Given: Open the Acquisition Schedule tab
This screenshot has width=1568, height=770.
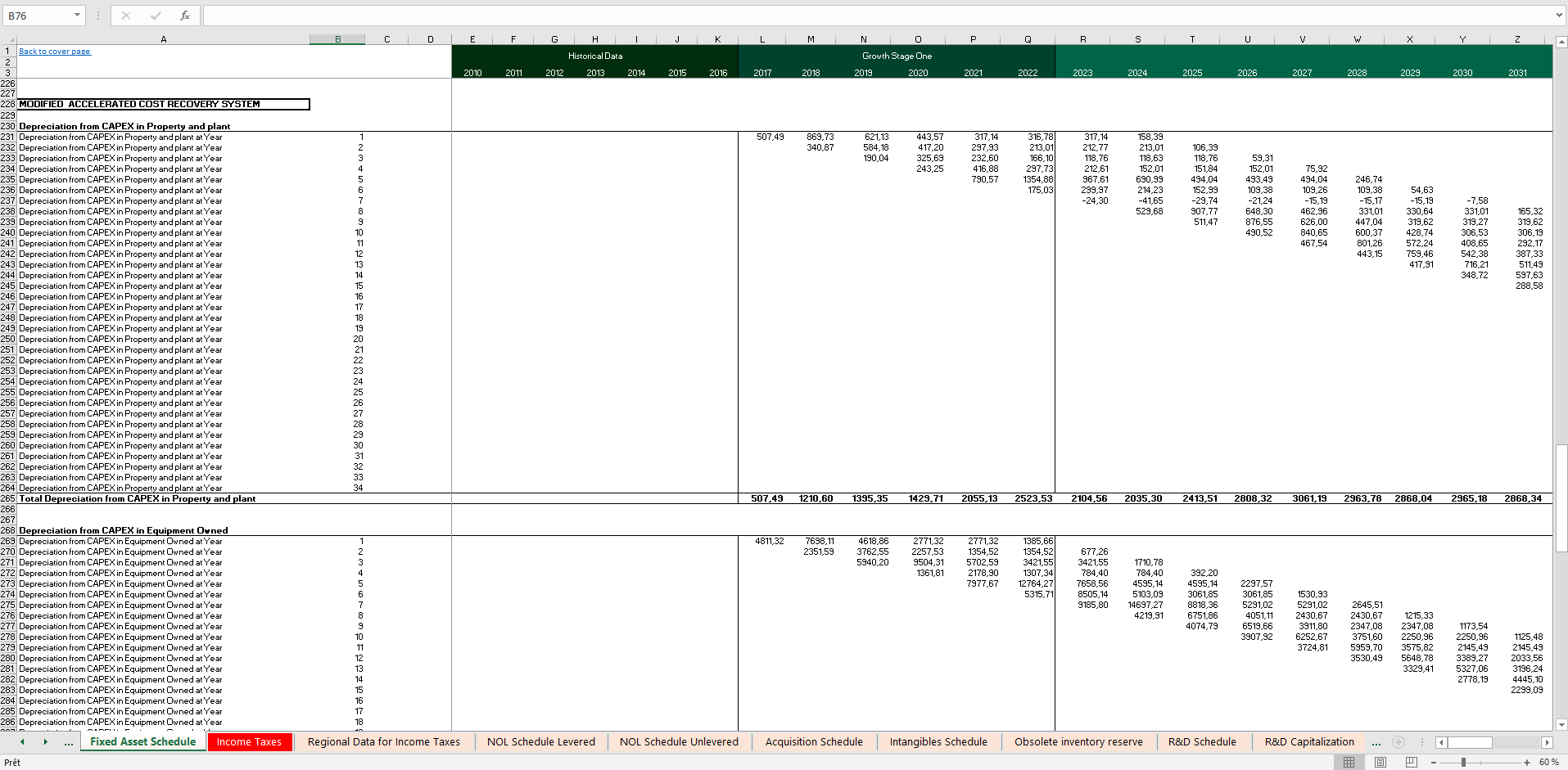Looking at the screenshot, I should (814, 742).
